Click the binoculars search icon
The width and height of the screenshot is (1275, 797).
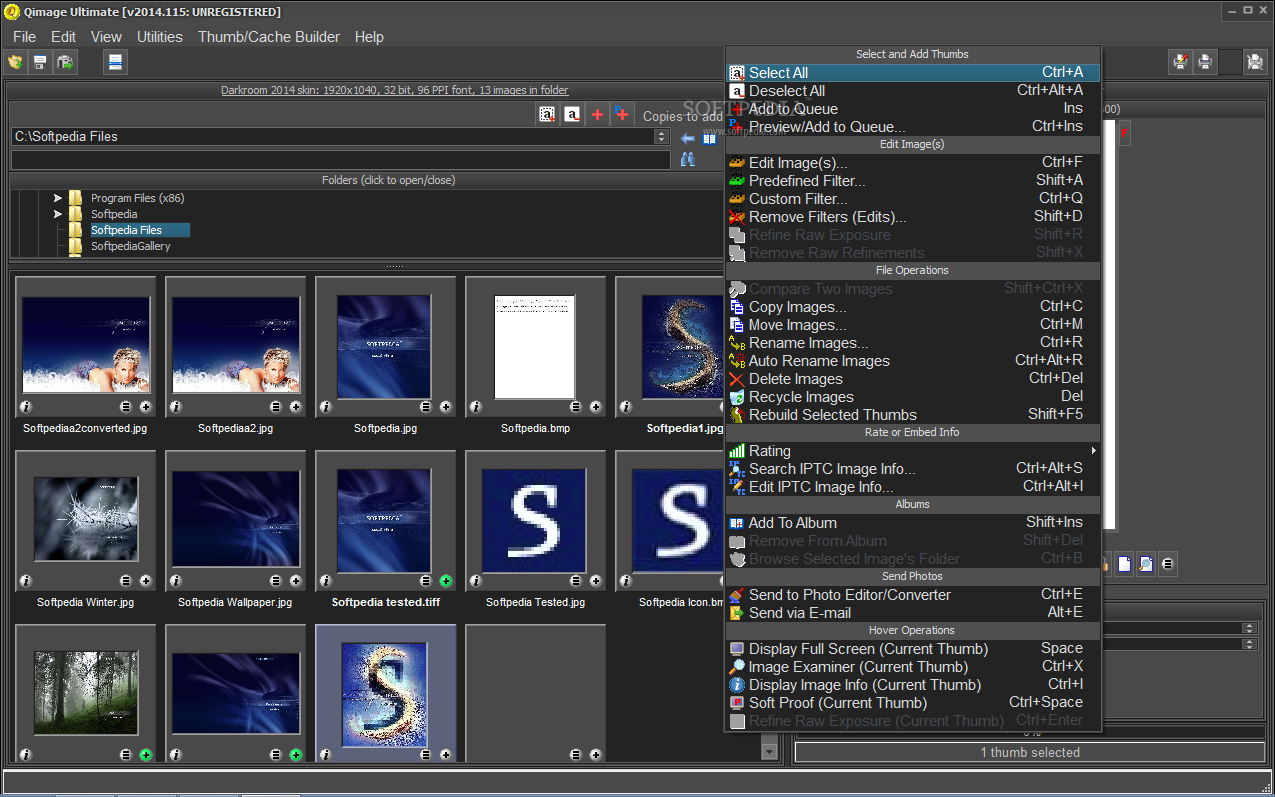click(688, 159)
